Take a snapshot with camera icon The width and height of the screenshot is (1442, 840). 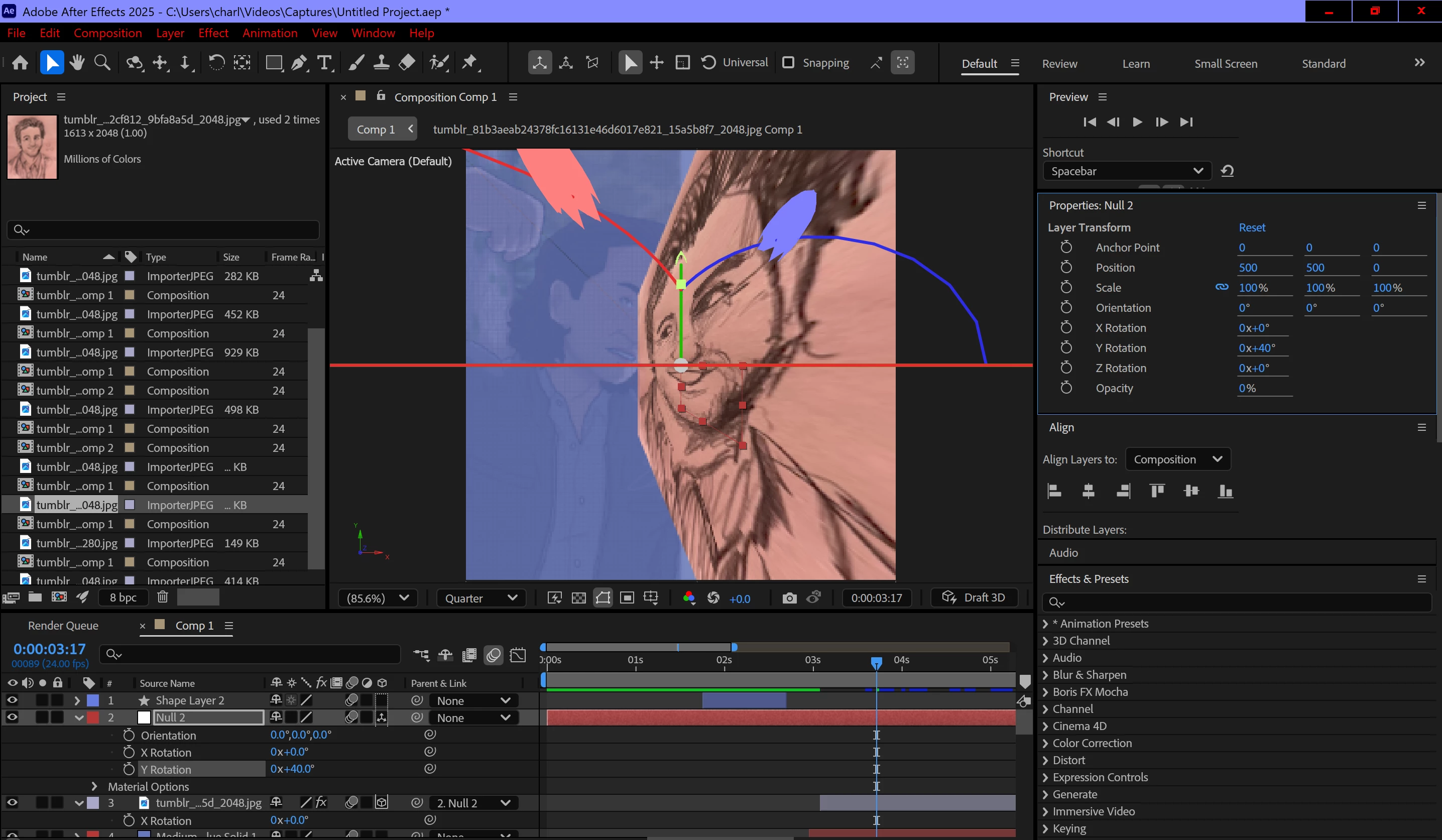point(789,598)
